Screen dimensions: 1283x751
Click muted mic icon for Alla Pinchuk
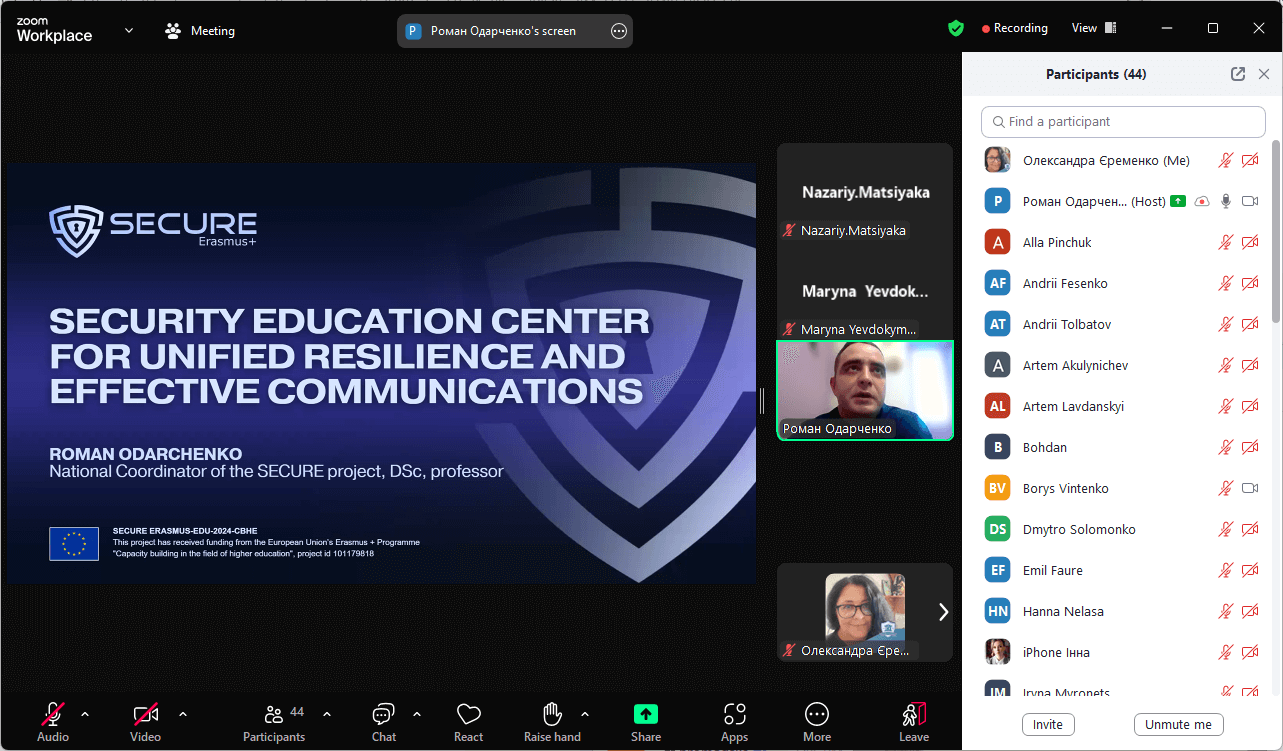tap(1226, 242)
